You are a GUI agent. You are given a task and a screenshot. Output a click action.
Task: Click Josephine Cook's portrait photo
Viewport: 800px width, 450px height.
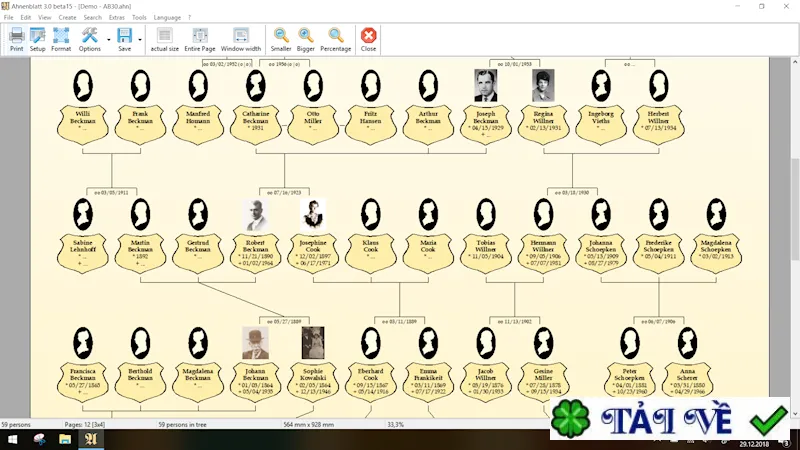click(313, 214)
